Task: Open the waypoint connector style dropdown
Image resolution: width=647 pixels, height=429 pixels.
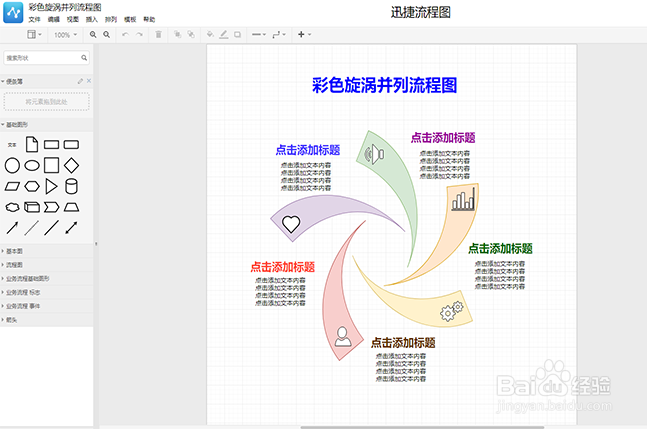Action: [x=279, y=35]
